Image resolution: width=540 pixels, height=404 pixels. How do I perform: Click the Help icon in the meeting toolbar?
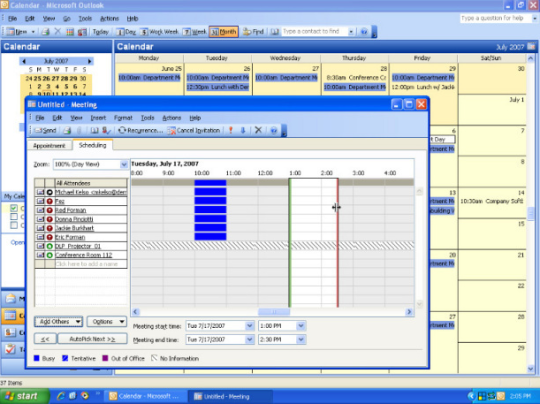pyautogui.click(x=274, y=131)
